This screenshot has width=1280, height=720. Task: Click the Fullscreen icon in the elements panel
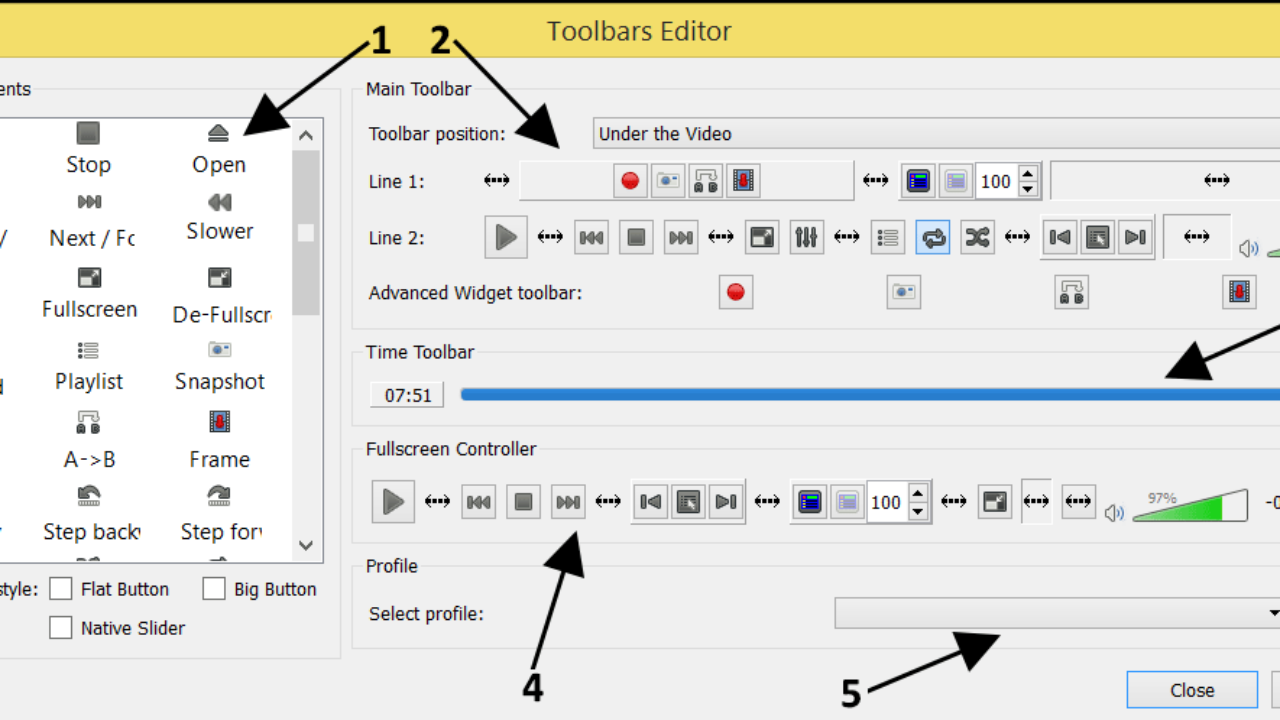[x=88, y=277]
